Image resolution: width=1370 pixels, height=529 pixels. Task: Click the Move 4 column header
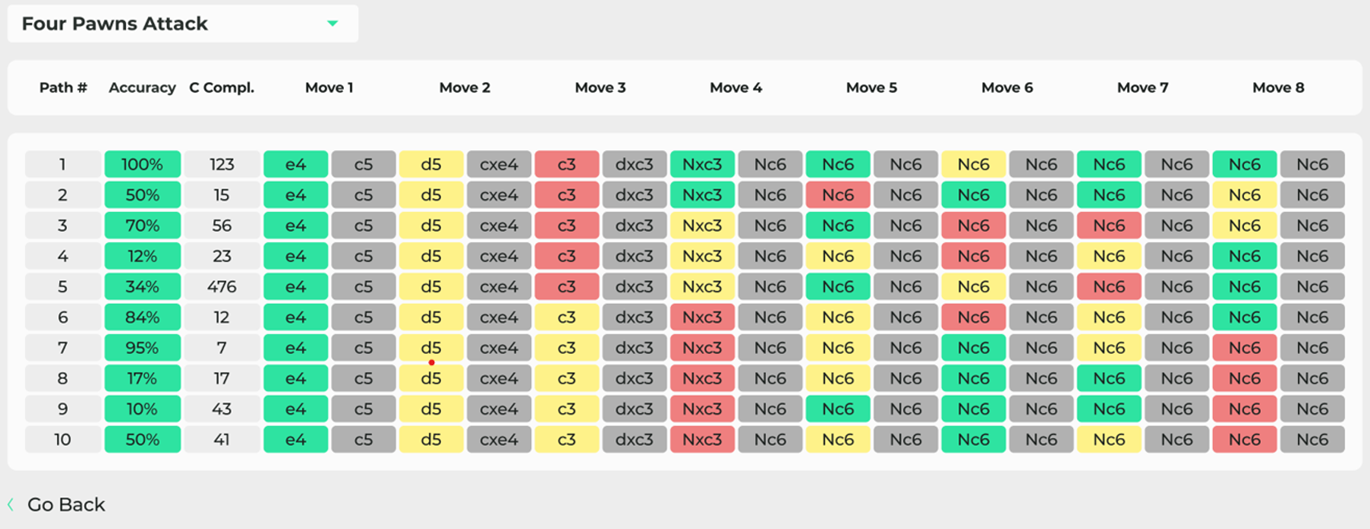click(736, 88)
